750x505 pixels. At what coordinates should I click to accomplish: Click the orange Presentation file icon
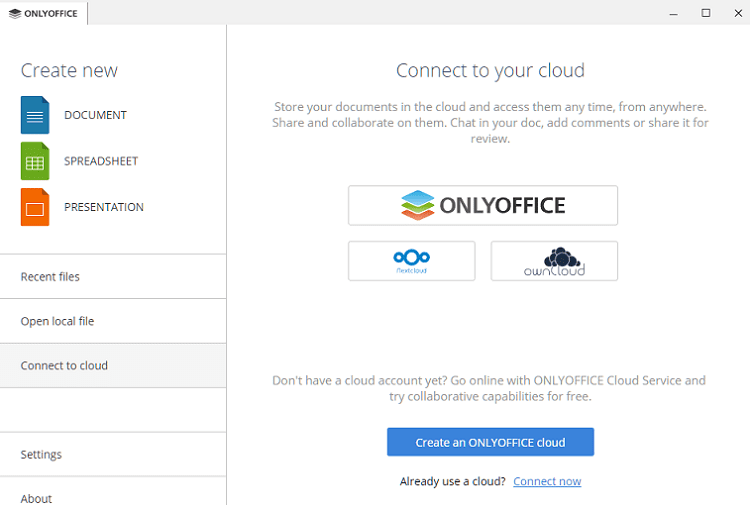pyautogui.click(x=35, y=207)
